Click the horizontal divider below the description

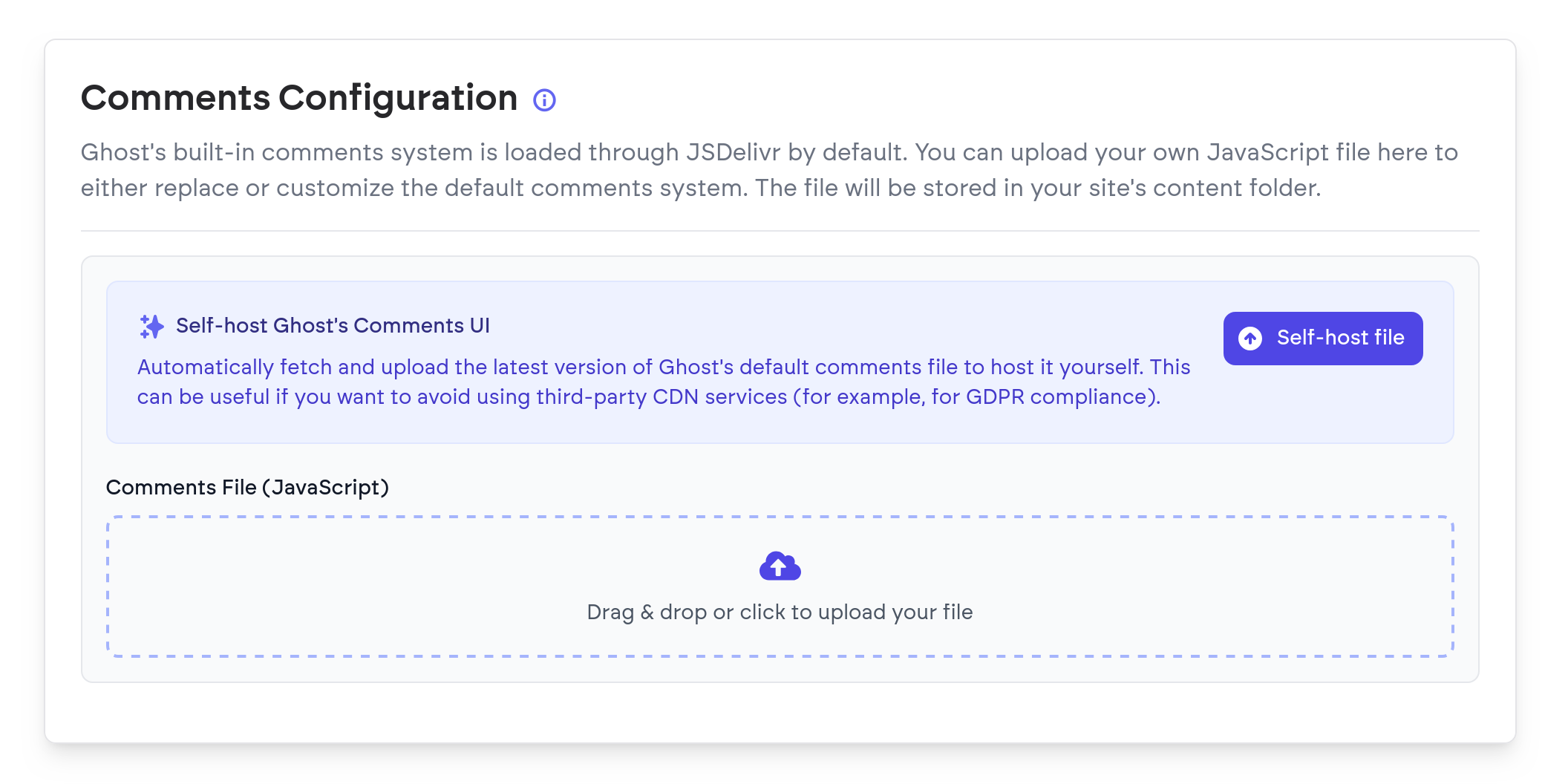tap(780, 231)
